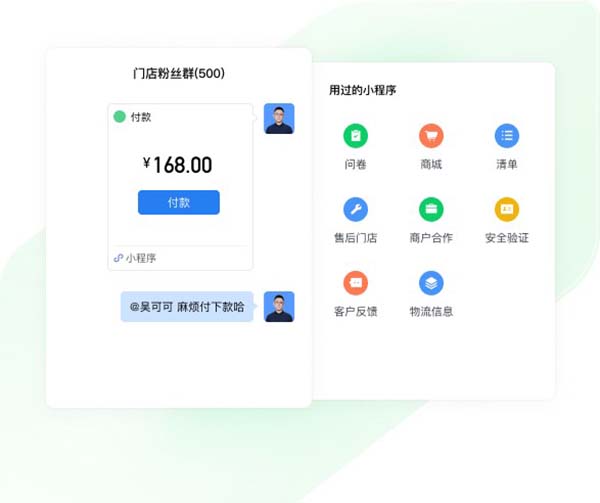Click the 小程序 link at card bottom

coord(141,258)
